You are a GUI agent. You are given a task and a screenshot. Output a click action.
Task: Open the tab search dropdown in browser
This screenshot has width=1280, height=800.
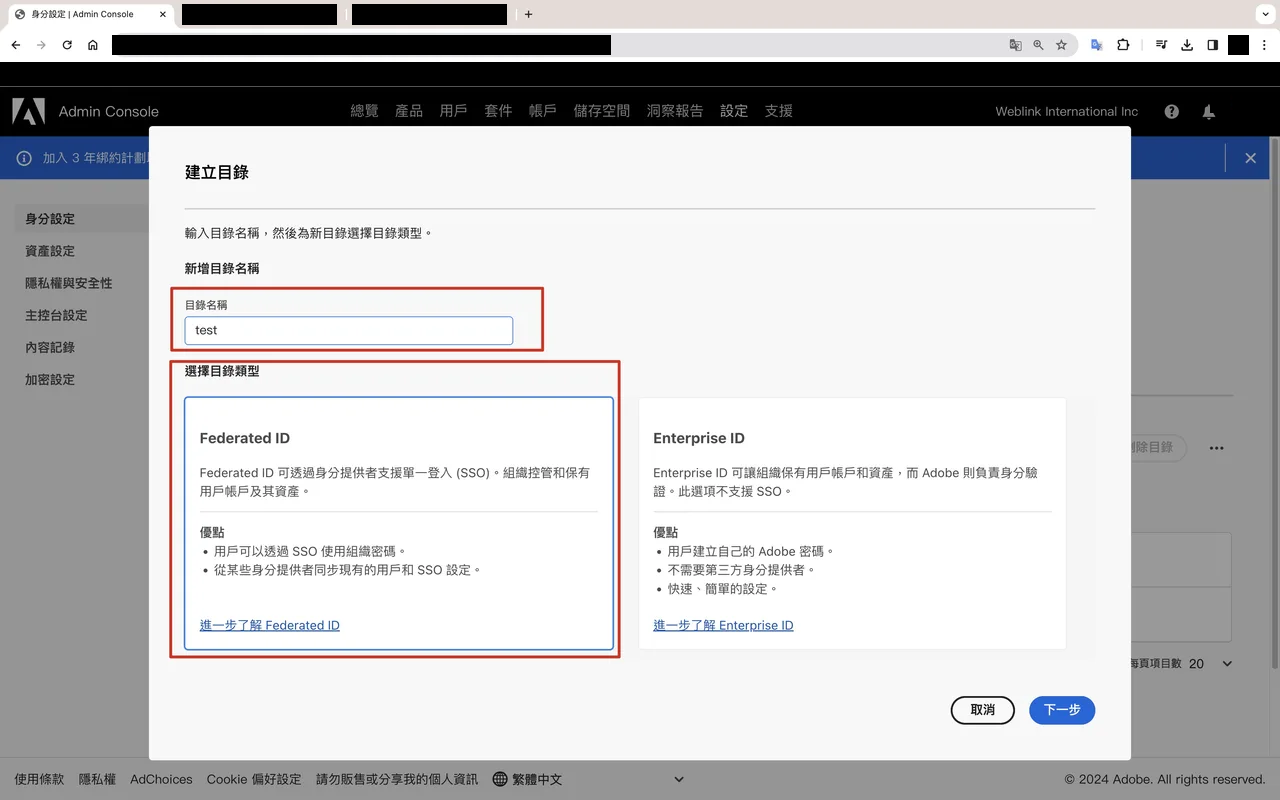1264,14
